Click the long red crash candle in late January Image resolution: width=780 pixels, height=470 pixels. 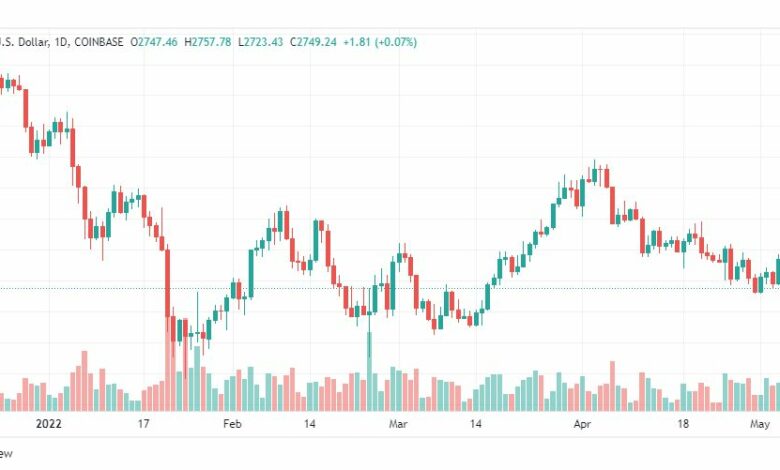168,283
